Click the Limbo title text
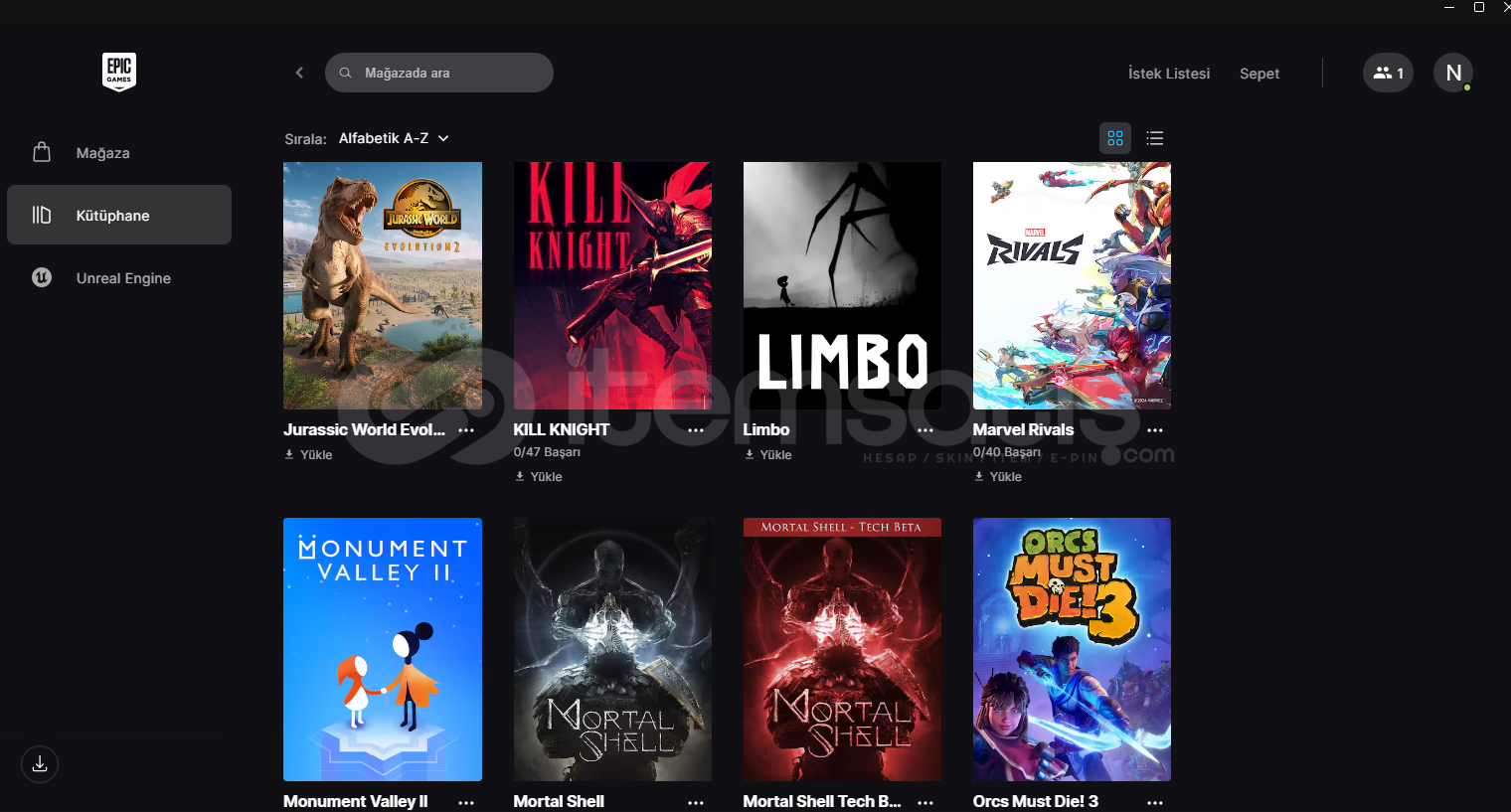 pyautogui.click(x=766, y=429)
